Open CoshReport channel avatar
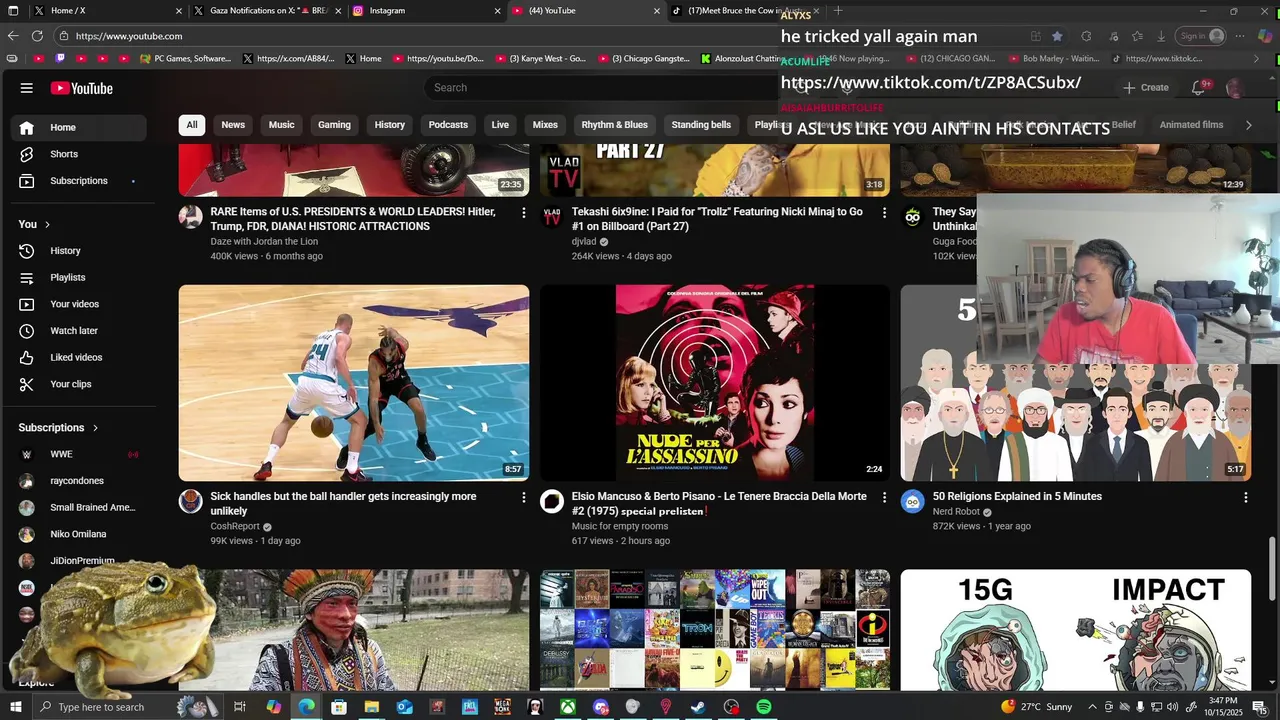This screenshot has height=720, width=1280. (x=190, y=502)
